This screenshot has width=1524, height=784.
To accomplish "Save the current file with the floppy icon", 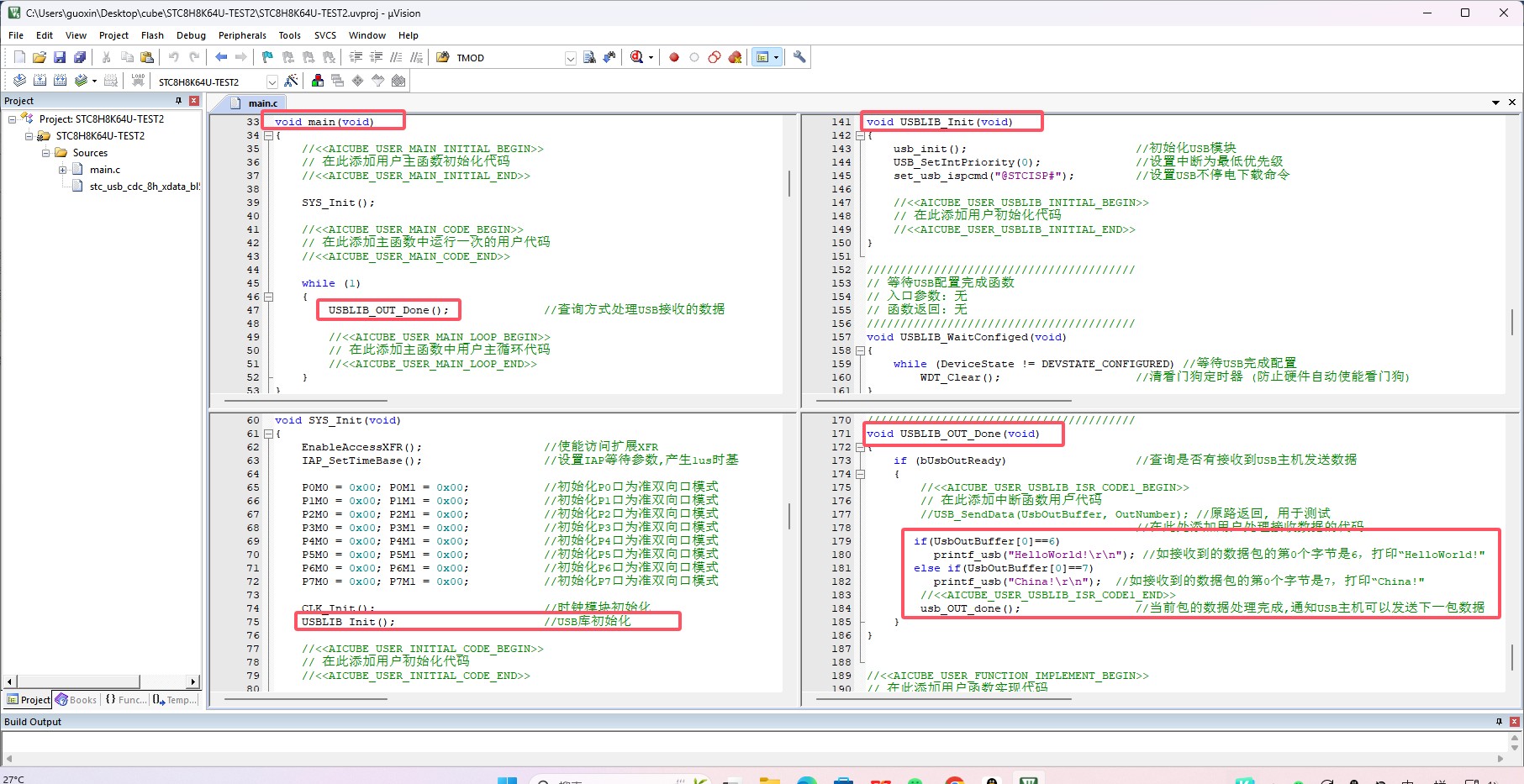I will [60, 57].
